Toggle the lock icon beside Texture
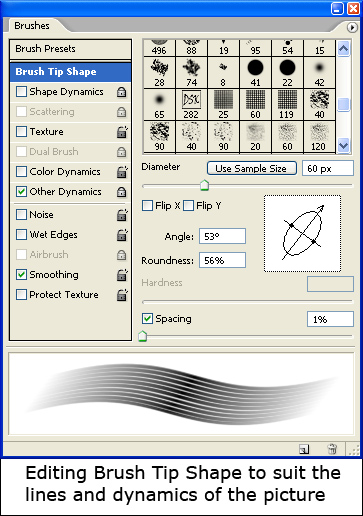 [122, 132]
